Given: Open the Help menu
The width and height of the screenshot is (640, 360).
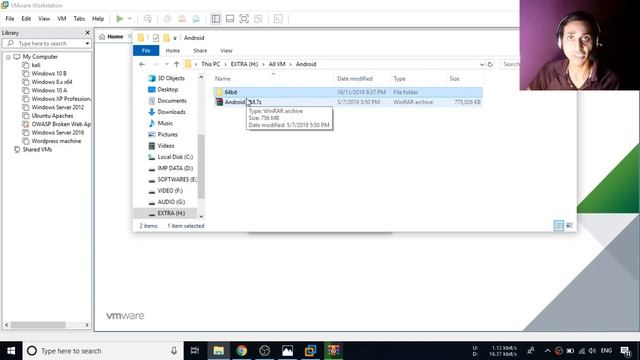Looking at the screenshot, I should click(x=98, y=19).
